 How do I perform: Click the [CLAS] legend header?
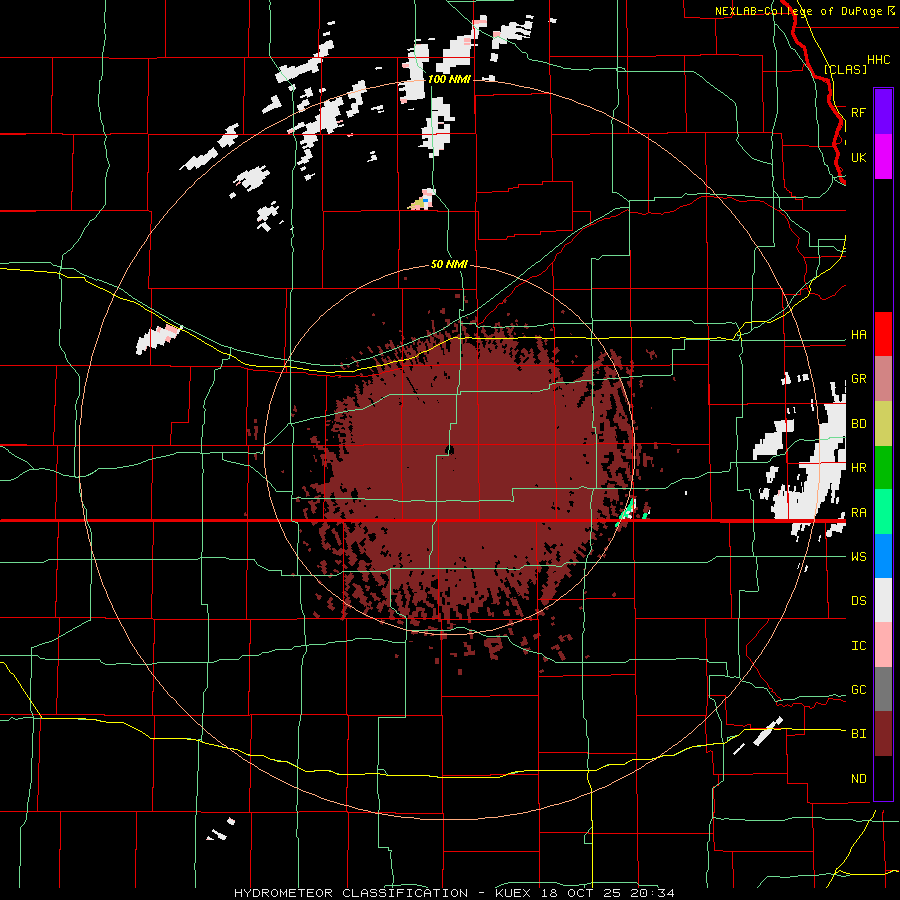point(845,69)
